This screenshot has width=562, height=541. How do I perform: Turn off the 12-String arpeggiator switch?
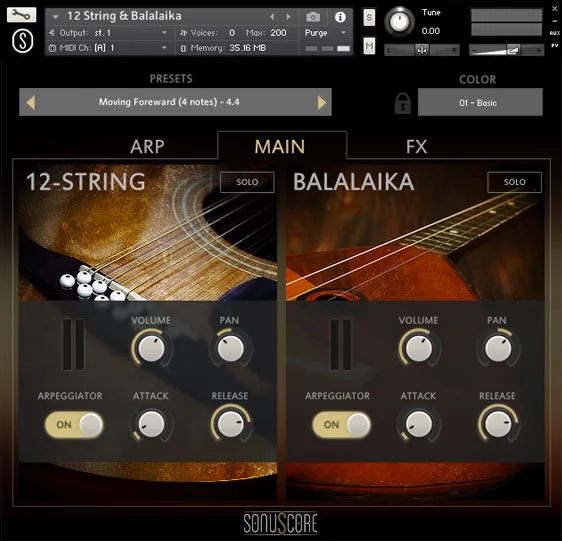(74, 424)
